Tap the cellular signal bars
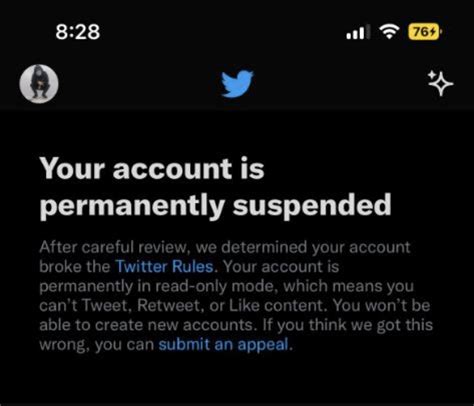This screenshot has width=474, height=406. [x=358, y=32]
